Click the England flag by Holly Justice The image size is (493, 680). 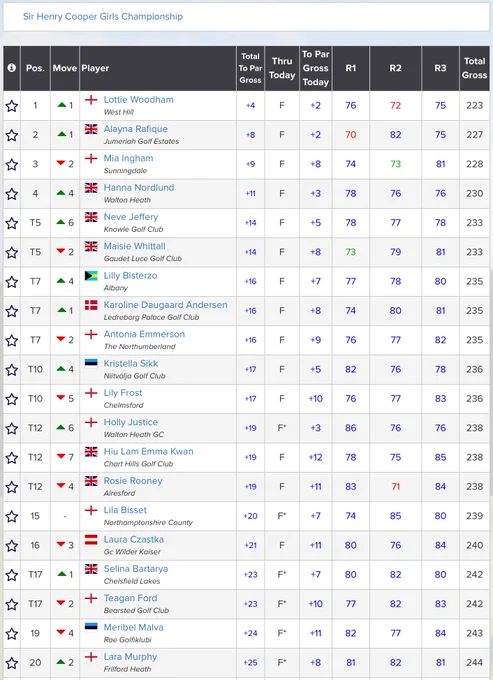91,422
